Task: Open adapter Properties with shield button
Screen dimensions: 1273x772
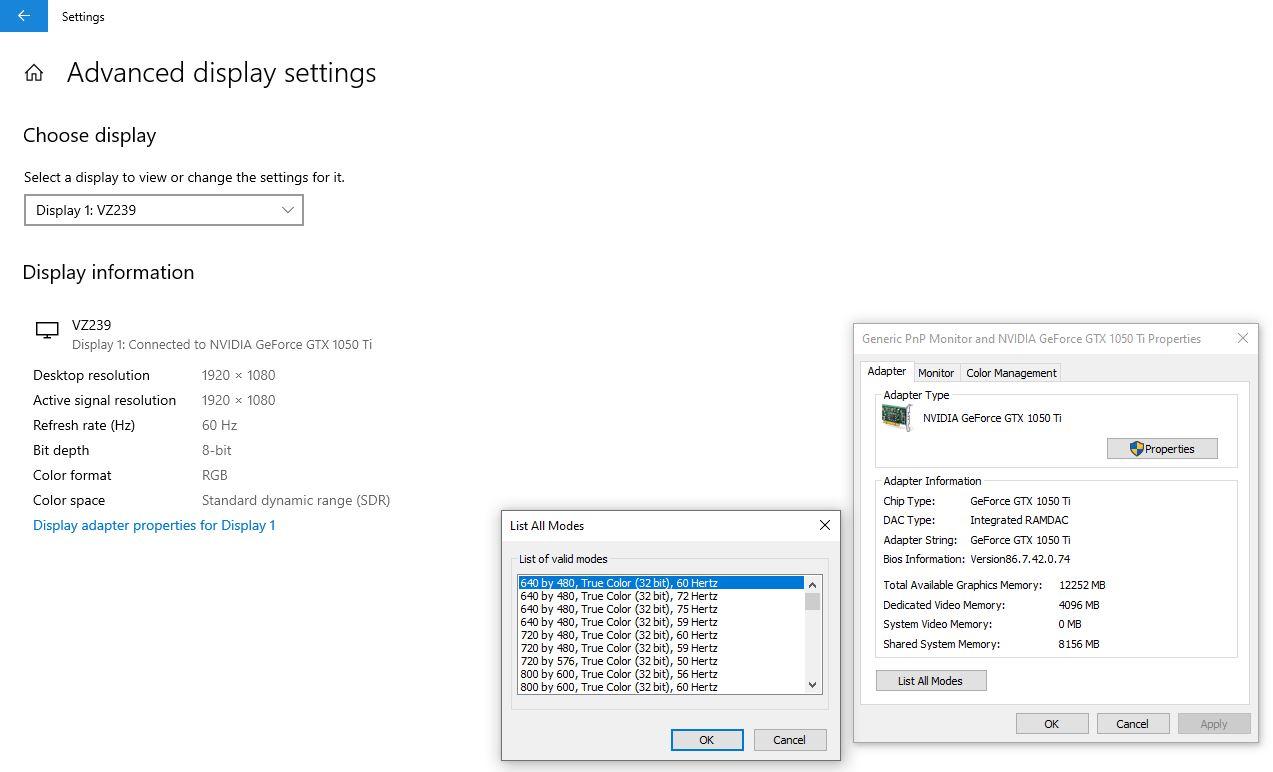Action: [x=1162, y=449]
